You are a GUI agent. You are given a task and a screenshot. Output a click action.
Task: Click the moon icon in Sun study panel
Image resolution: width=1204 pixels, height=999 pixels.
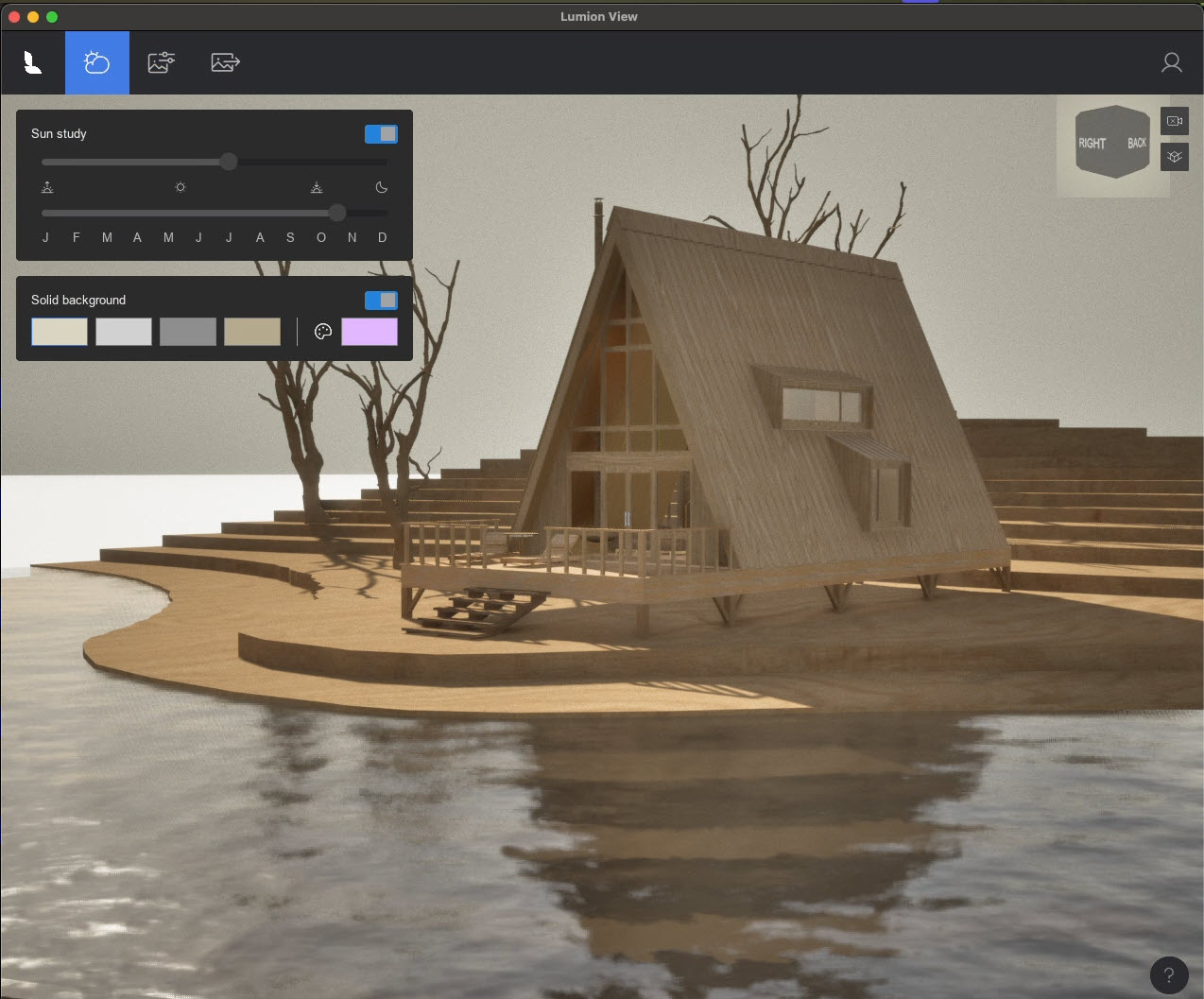click(381, 187)
